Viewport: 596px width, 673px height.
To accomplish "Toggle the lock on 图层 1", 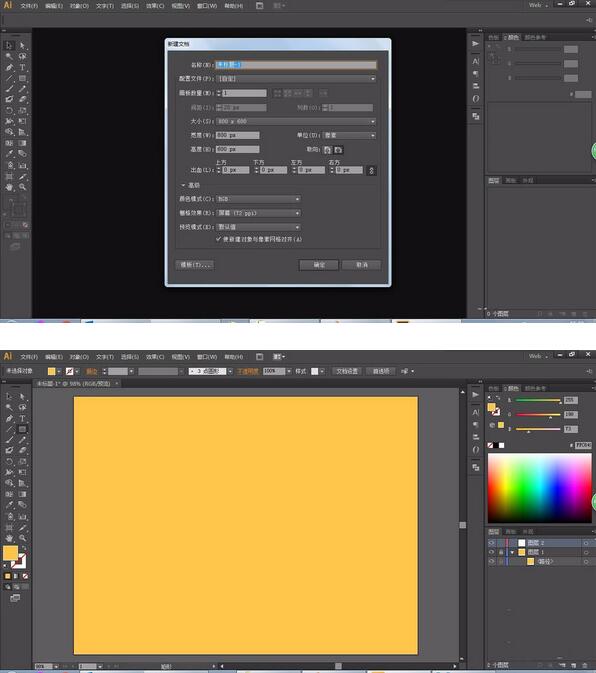I will (x=501, y=552).
